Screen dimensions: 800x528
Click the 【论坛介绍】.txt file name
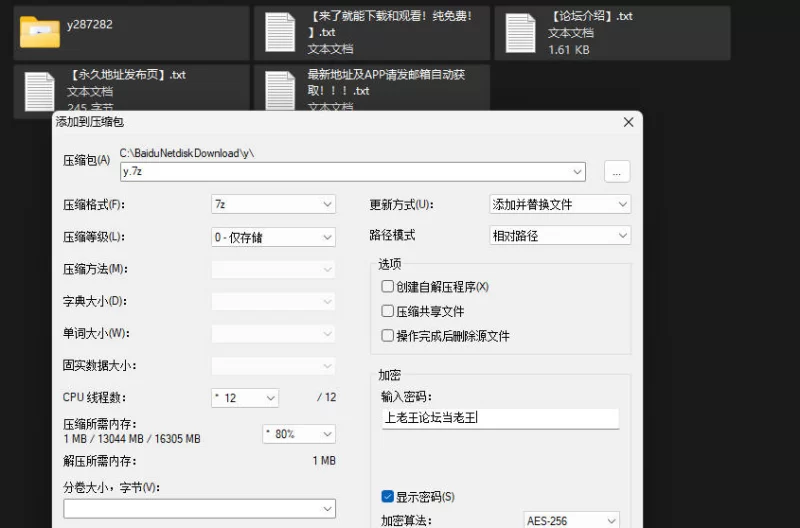coord(591,16)
